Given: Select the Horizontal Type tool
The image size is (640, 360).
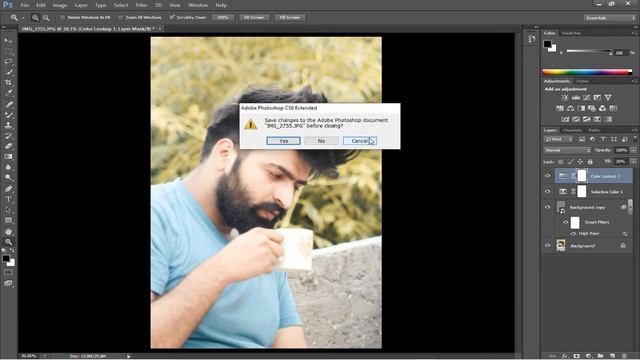Looking at the screenshot, I should click(8, 200).
